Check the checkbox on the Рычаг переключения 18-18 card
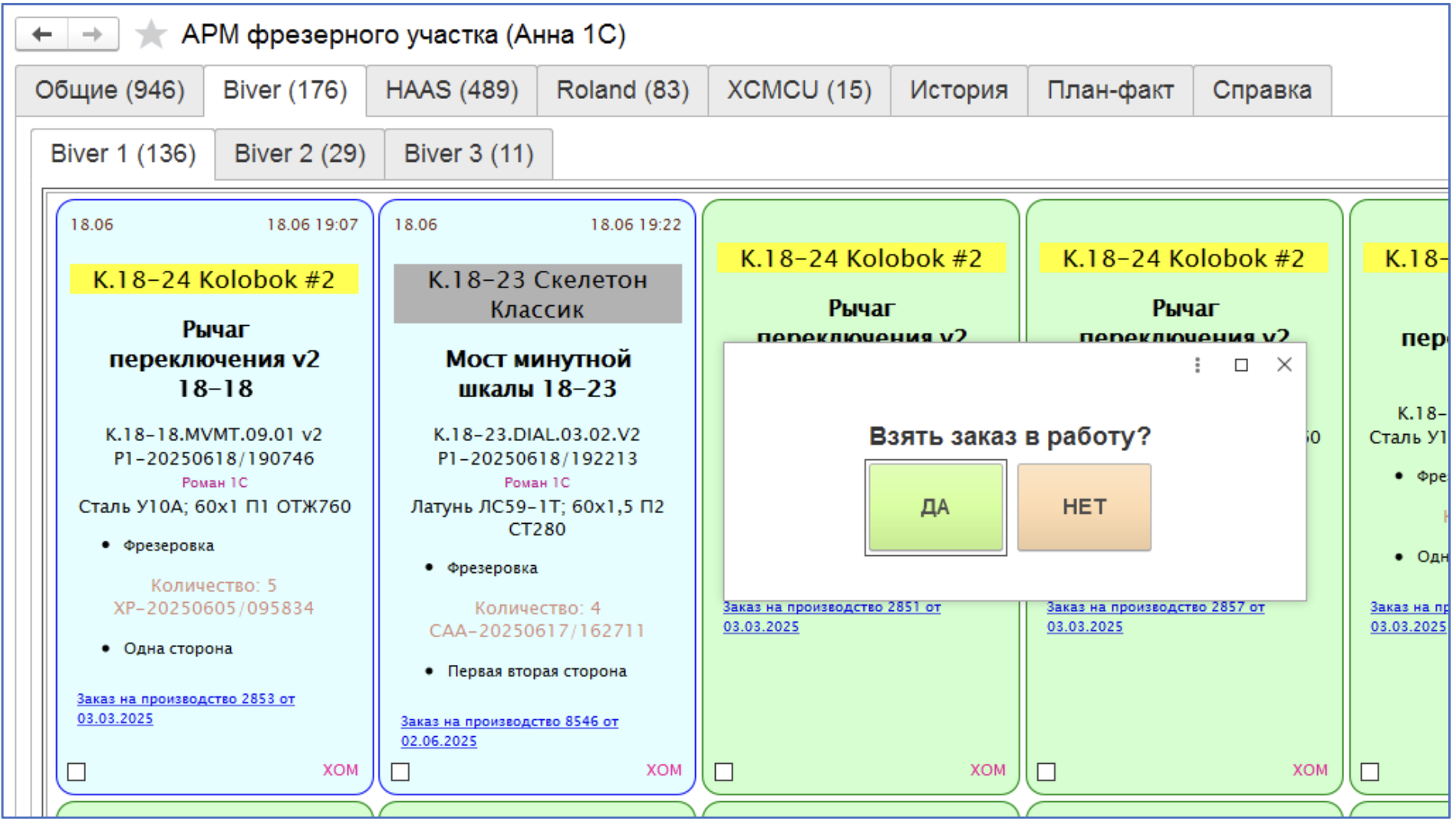 (75, 772)
